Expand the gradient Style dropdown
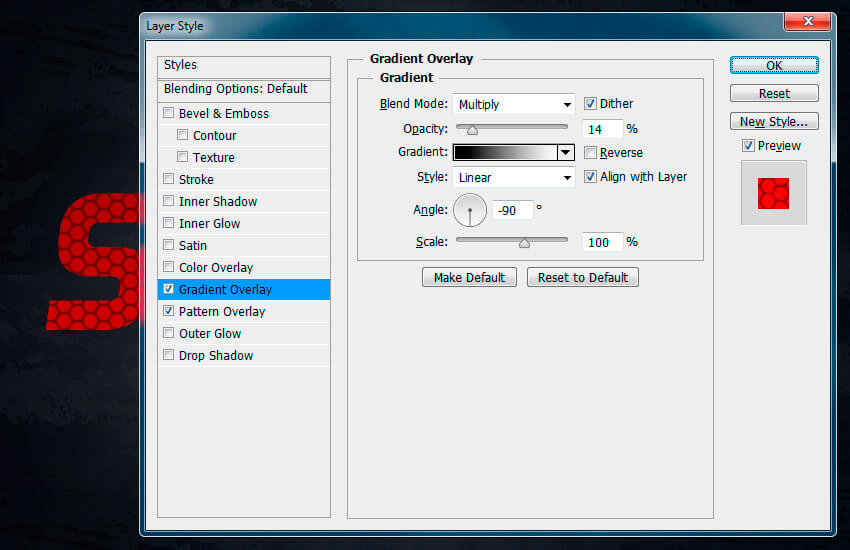This screenshot has height=550, width=850. pyautogui.click(x=513, y=177)
